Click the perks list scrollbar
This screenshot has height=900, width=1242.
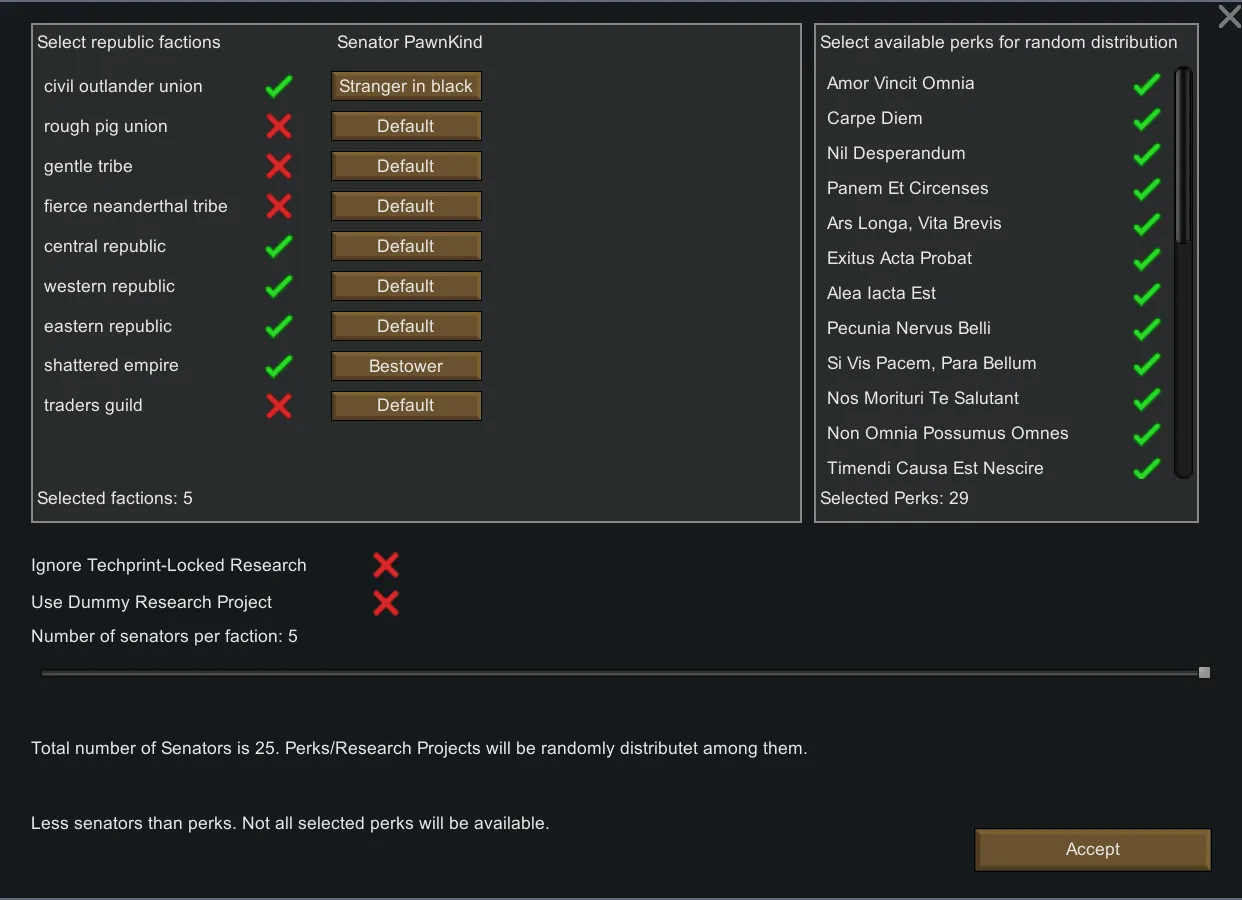coord(1183,155)
